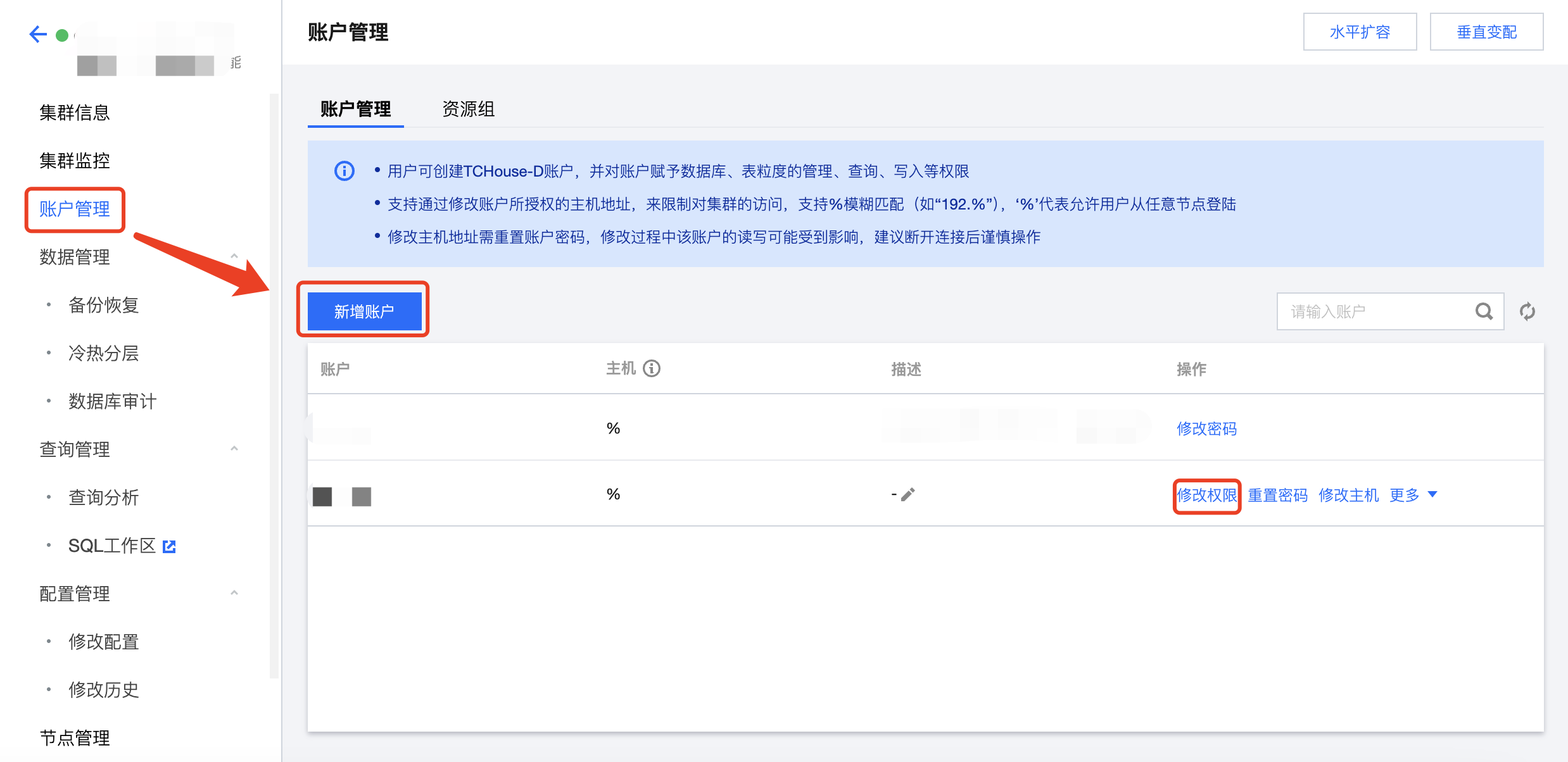Click the 重置密码 link
This screenshot has width=1568, height=762.
[1277, 495]
